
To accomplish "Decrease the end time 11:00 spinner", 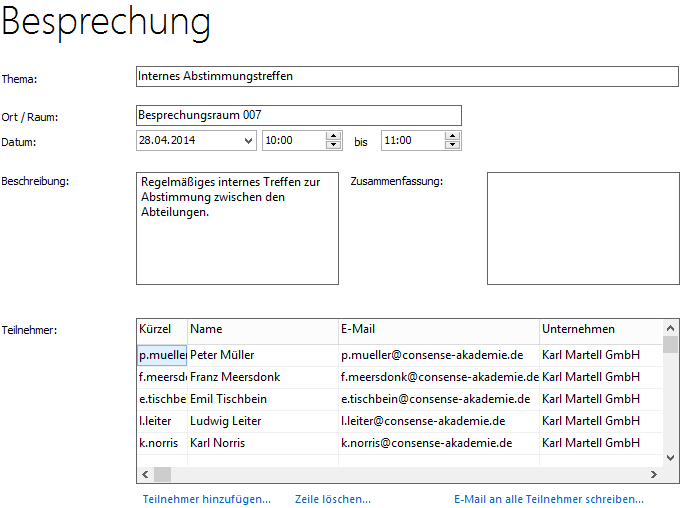I will click(452, 146).
